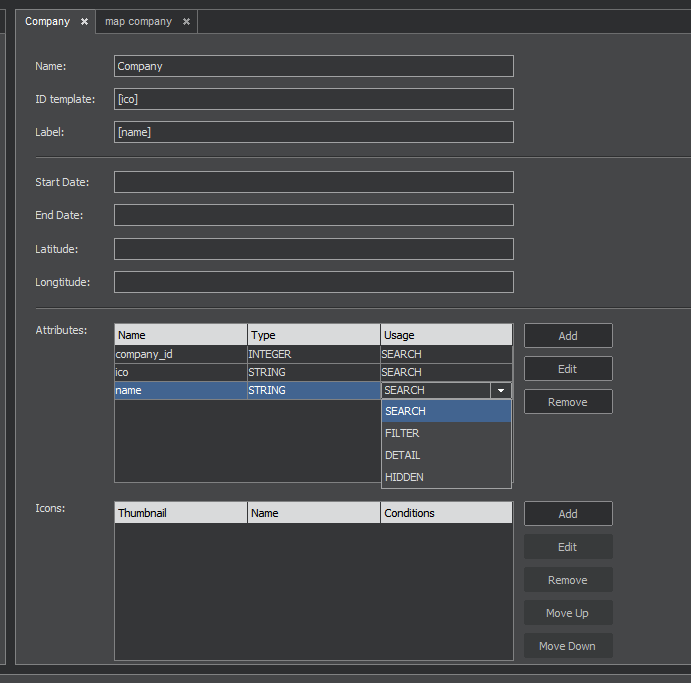Focus the Latitude input field

pyautogui.click(x=313, y=249)
